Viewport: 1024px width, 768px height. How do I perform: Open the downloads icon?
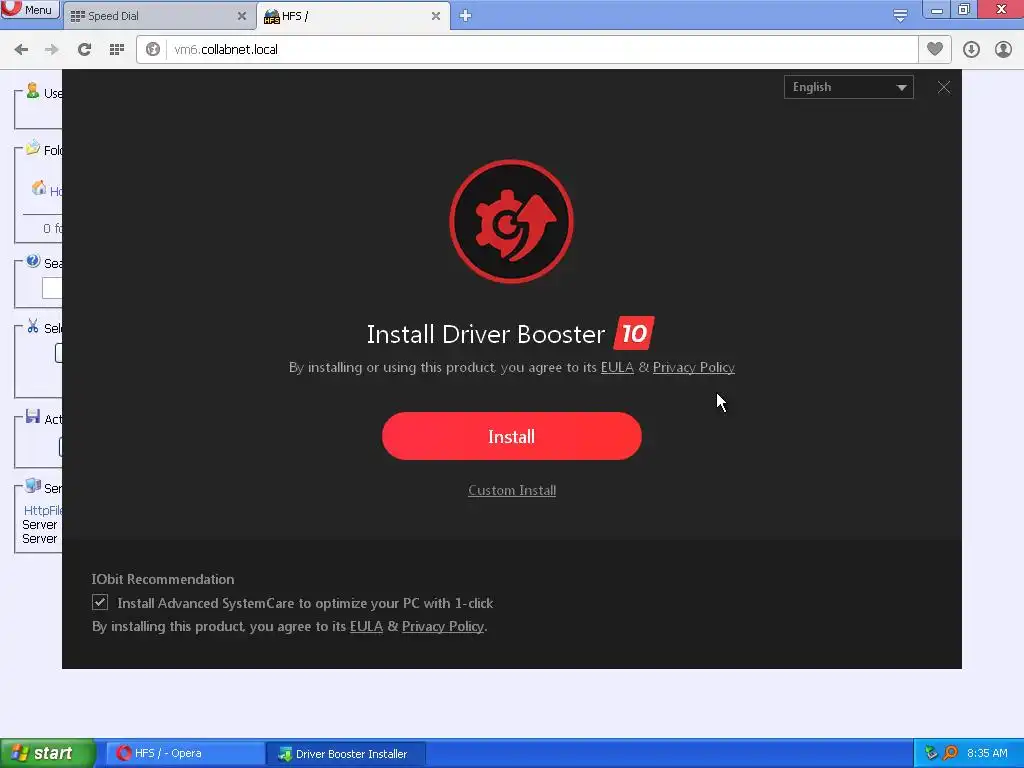tap(971, 50)
